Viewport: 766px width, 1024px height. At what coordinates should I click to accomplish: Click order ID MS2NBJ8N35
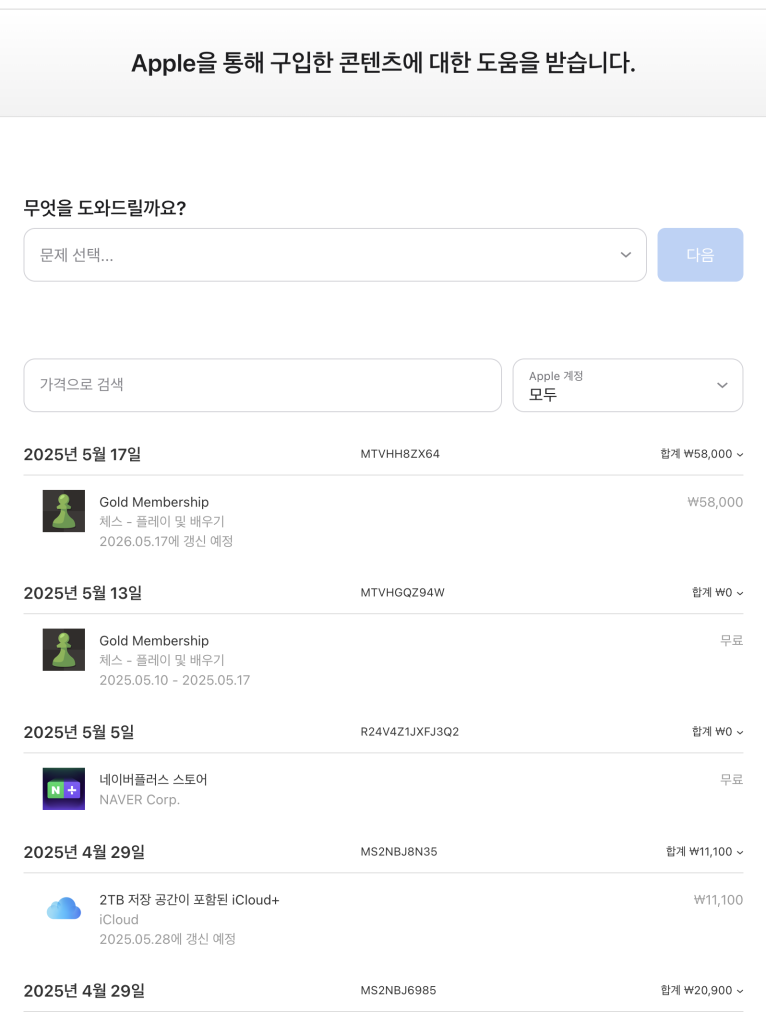click(x=398, y=852)
